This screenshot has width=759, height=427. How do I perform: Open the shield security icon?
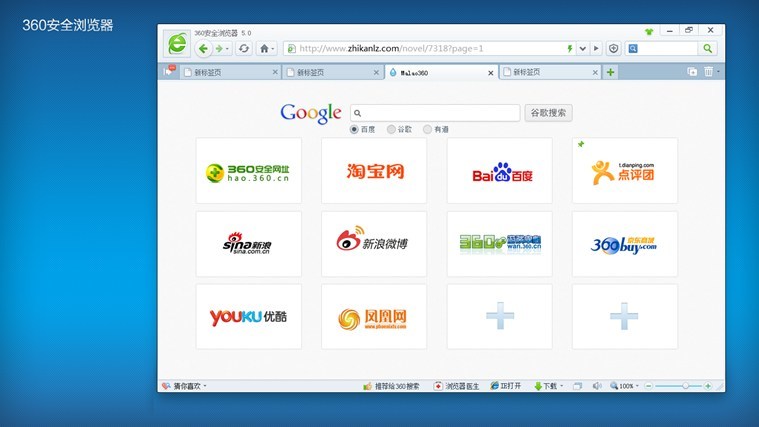click(x=613, y=48)
